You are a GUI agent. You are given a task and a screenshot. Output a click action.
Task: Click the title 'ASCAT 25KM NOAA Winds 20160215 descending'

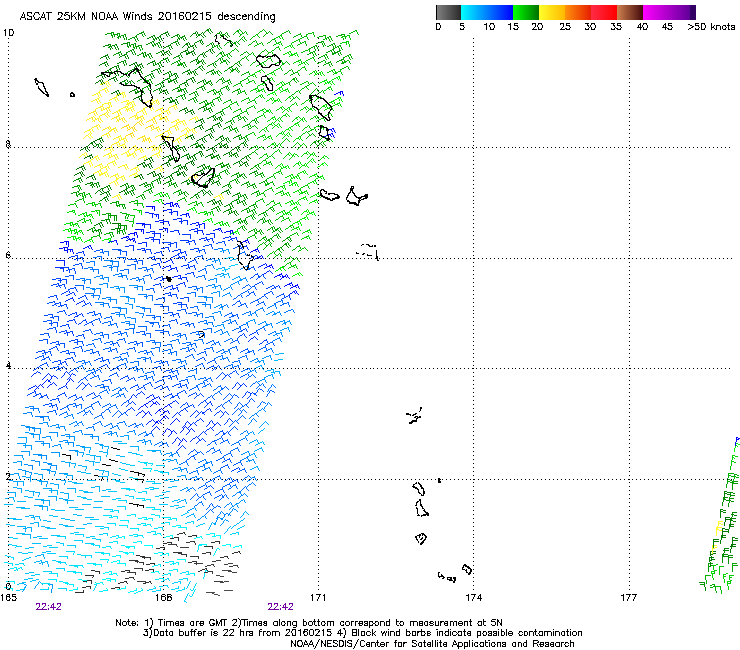(147, 17)
